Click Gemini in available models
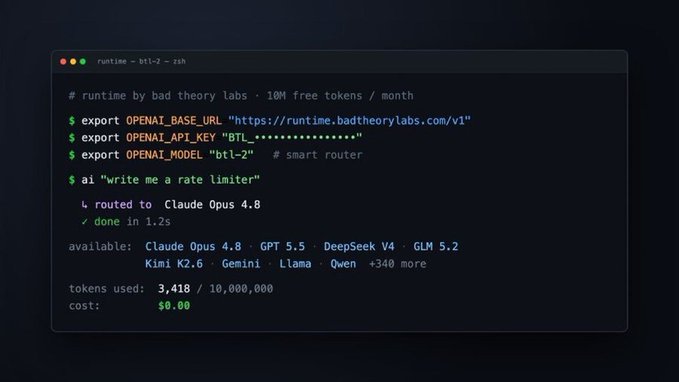The height and width of the screenshot is (382, 679). pyautogui.click(x=241, y=264)
